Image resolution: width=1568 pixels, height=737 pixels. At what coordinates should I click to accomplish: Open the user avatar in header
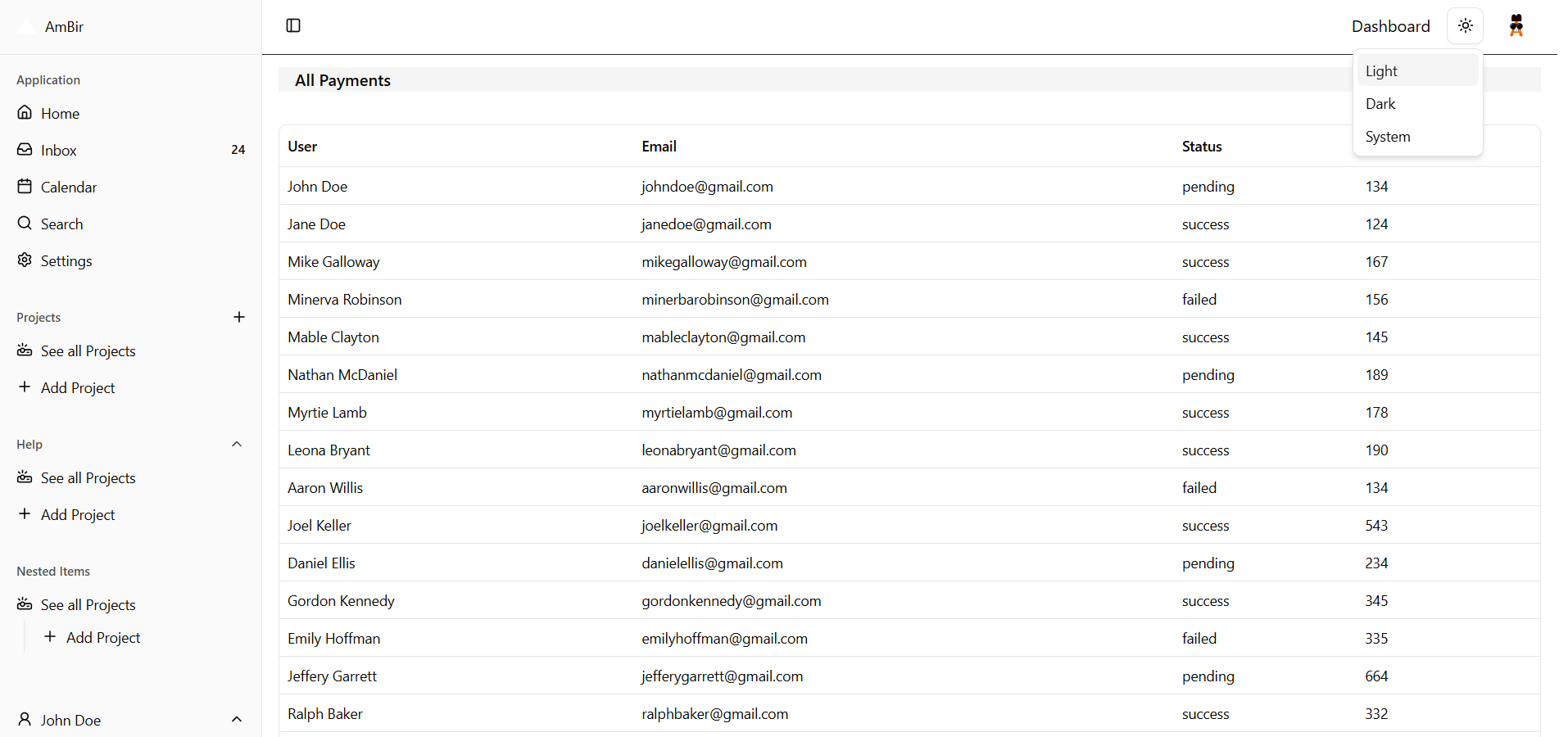click(1516, 25)
